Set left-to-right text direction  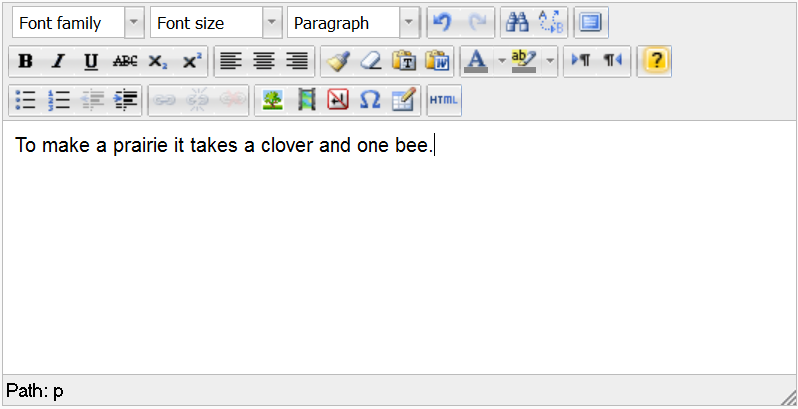(x=581, y=62)
